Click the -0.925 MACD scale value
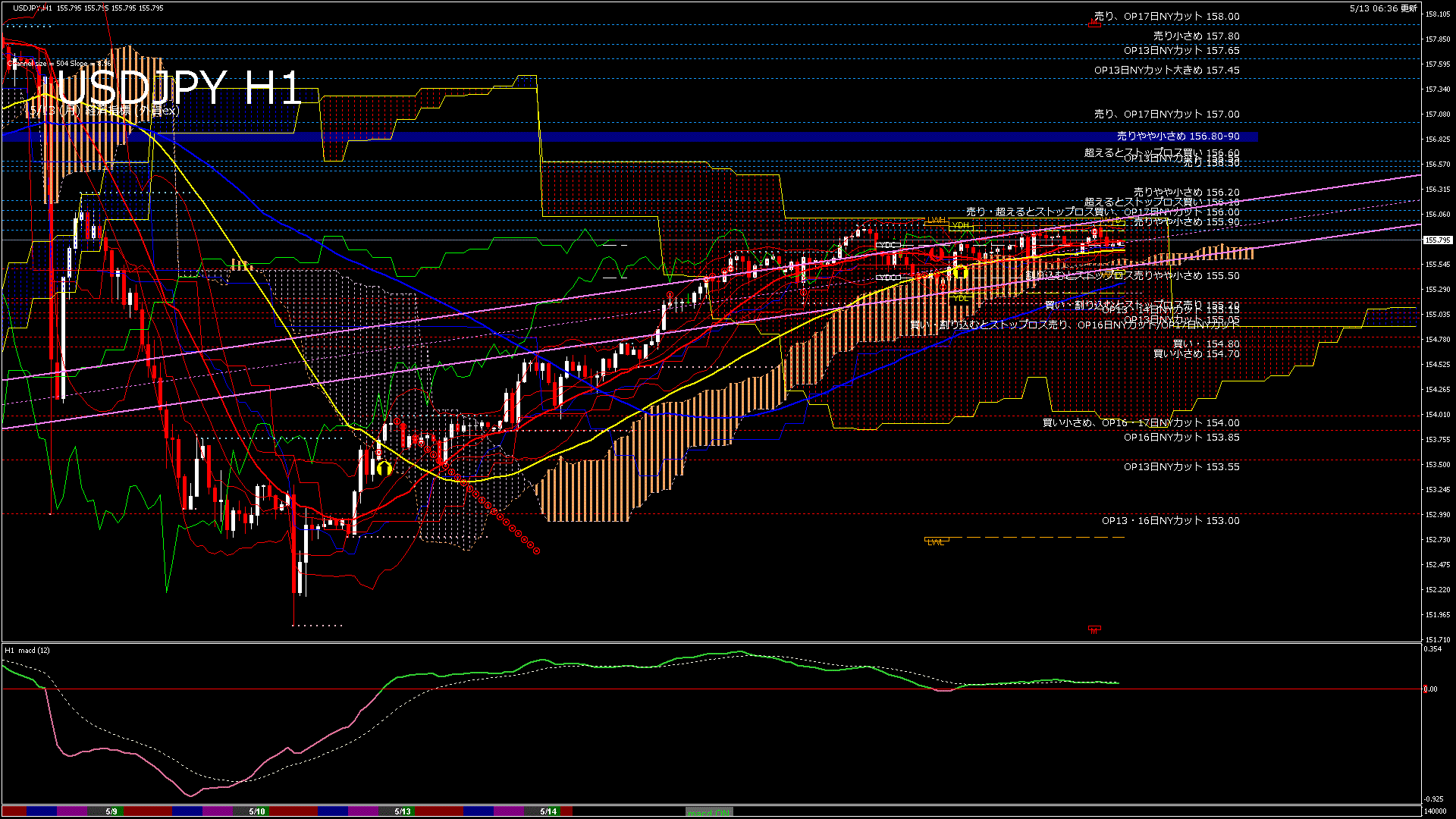Screen dimensions: 1456x819 (x=1433, y=799)
